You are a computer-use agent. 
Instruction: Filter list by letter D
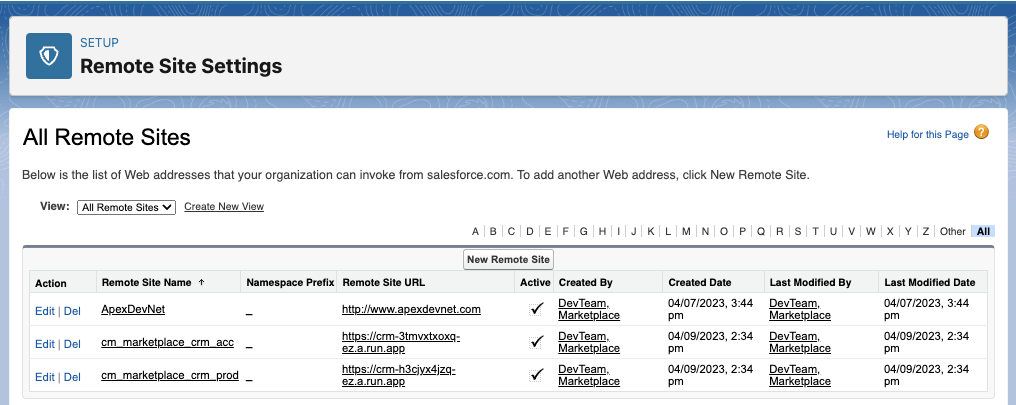coord(530,231)
